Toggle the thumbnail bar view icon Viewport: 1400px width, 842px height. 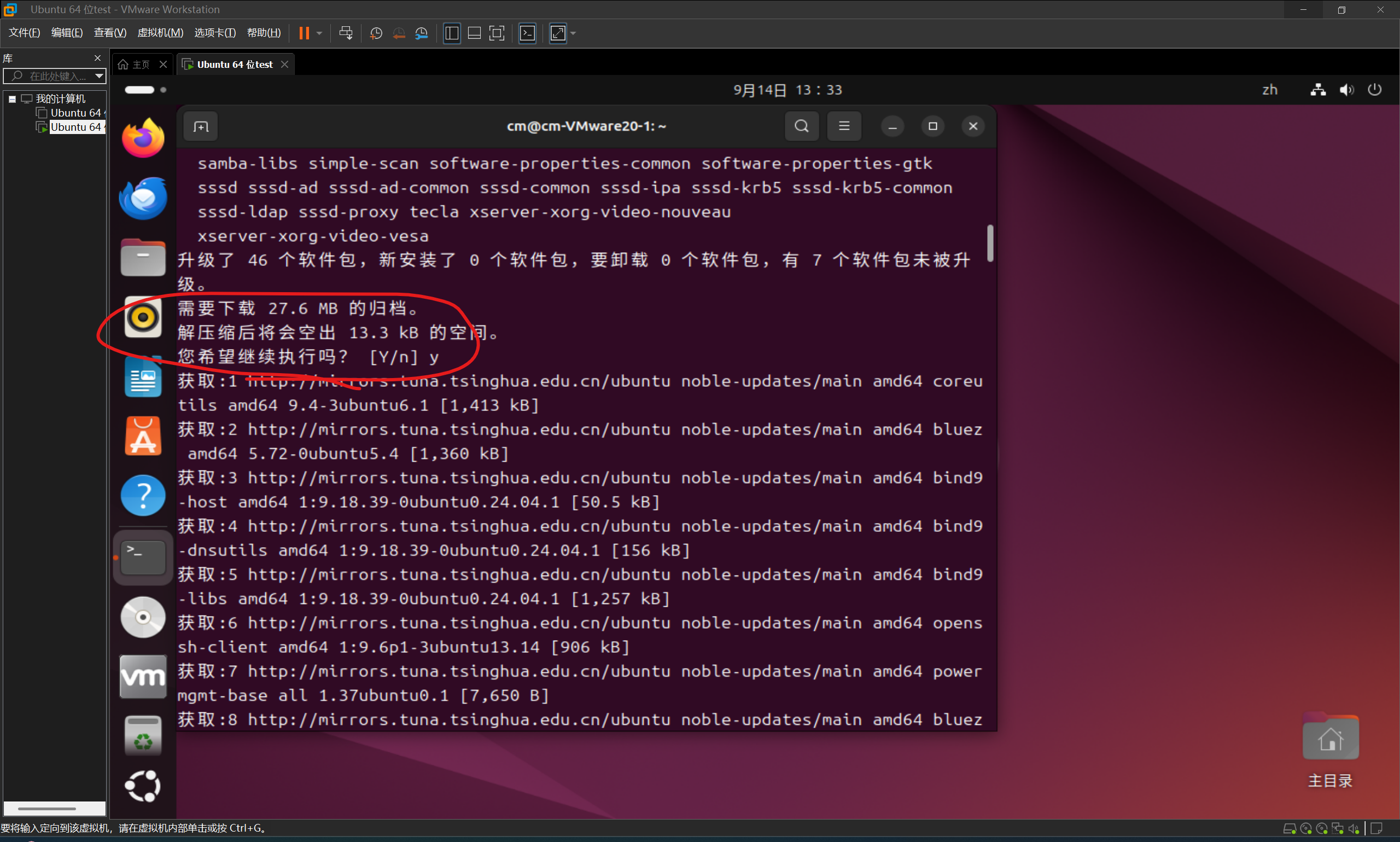tap(474, 33)
